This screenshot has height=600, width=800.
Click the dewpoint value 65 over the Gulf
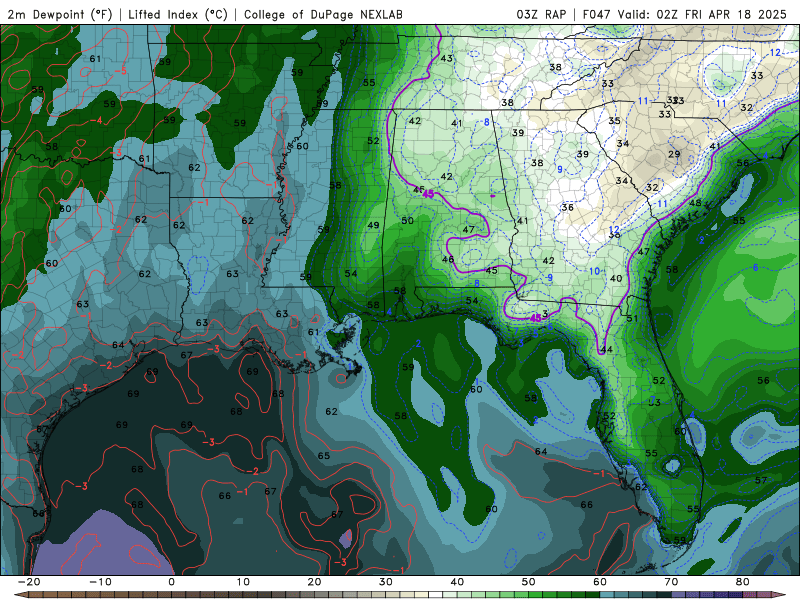[324, 456]
